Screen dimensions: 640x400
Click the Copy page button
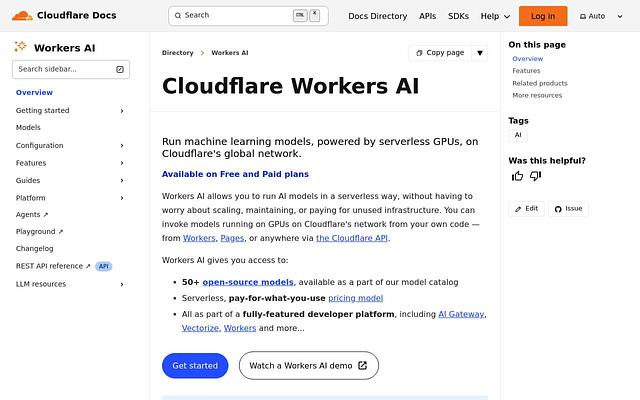tap(440, 53)
